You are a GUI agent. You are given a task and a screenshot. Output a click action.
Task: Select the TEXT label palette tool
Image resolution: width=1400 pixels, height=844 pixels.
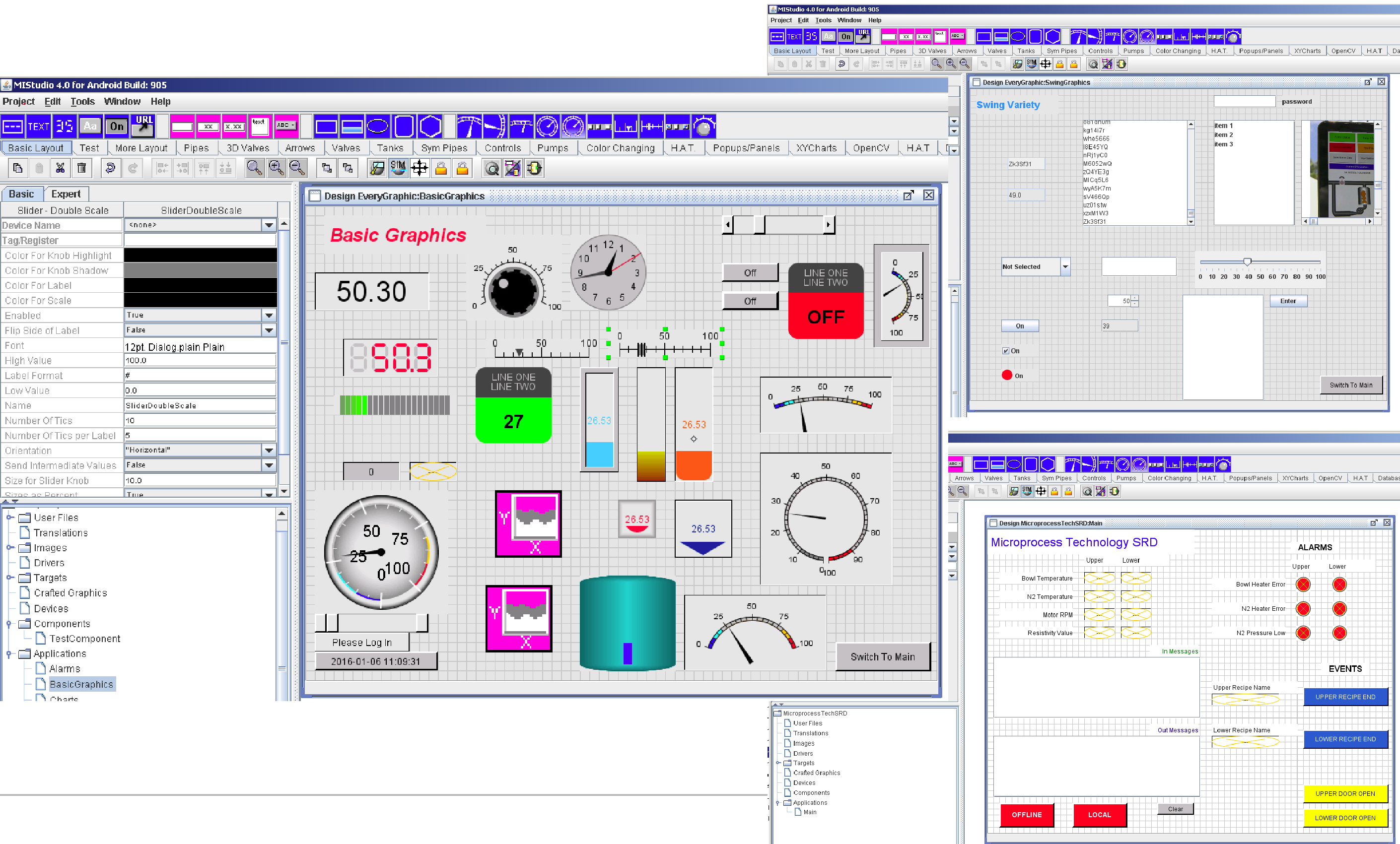[x=38, y=126]
